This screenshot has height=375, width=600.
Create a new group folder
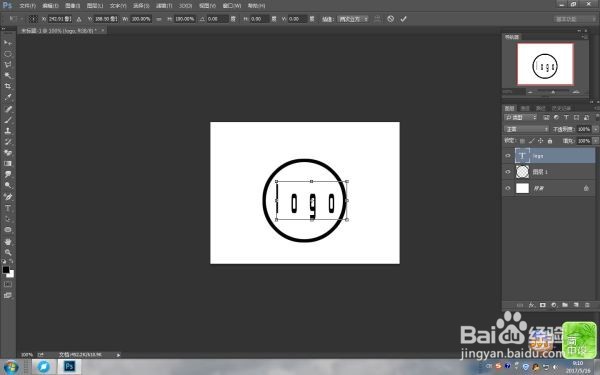[565, 305]
